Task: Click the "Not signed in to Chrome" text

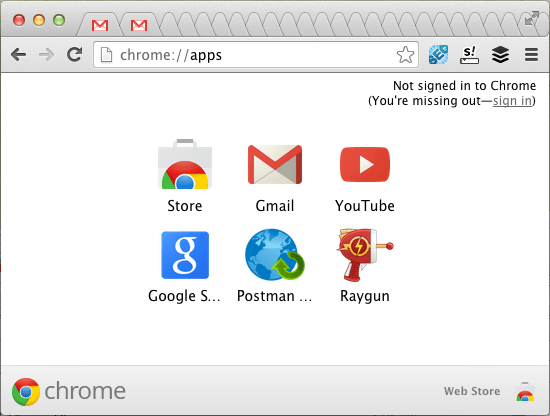Action: pos(464,86)
